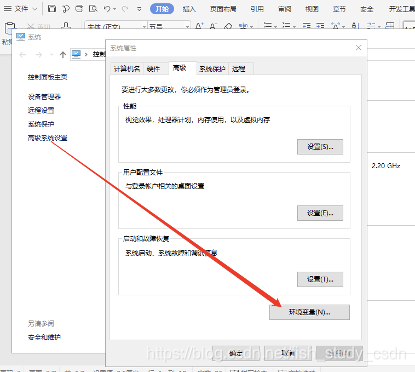Click the bulleted list icon in ribbon
Screen dimensions: 415x372
(x=268, y=26)
